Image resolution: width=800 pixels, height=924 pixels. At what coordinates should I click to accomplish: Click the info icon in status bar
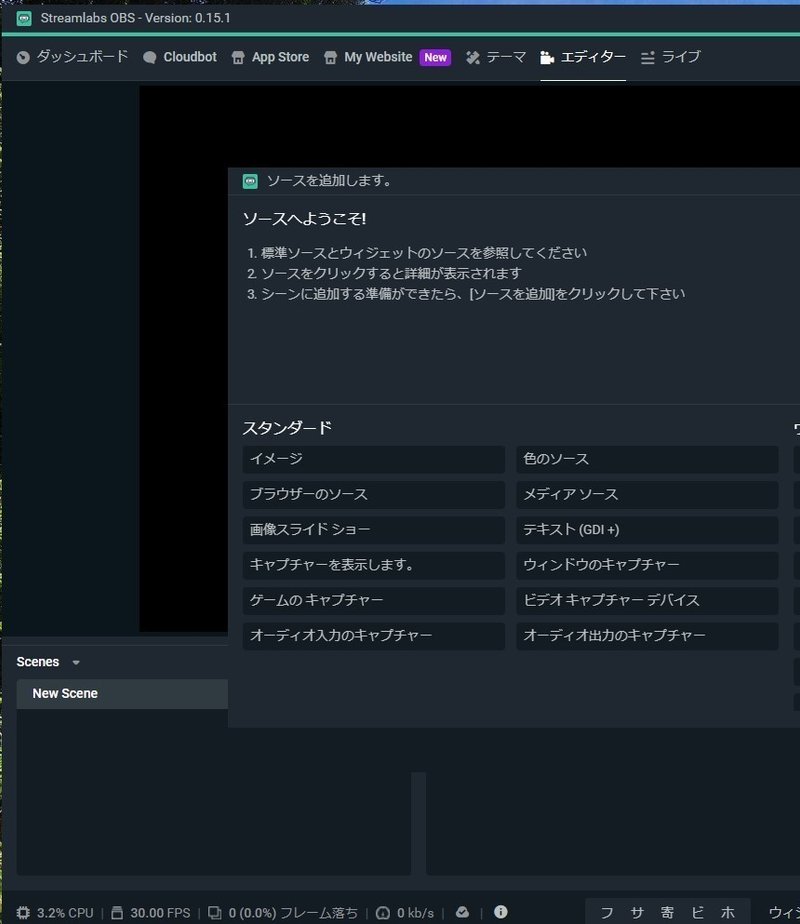[501, 912]
